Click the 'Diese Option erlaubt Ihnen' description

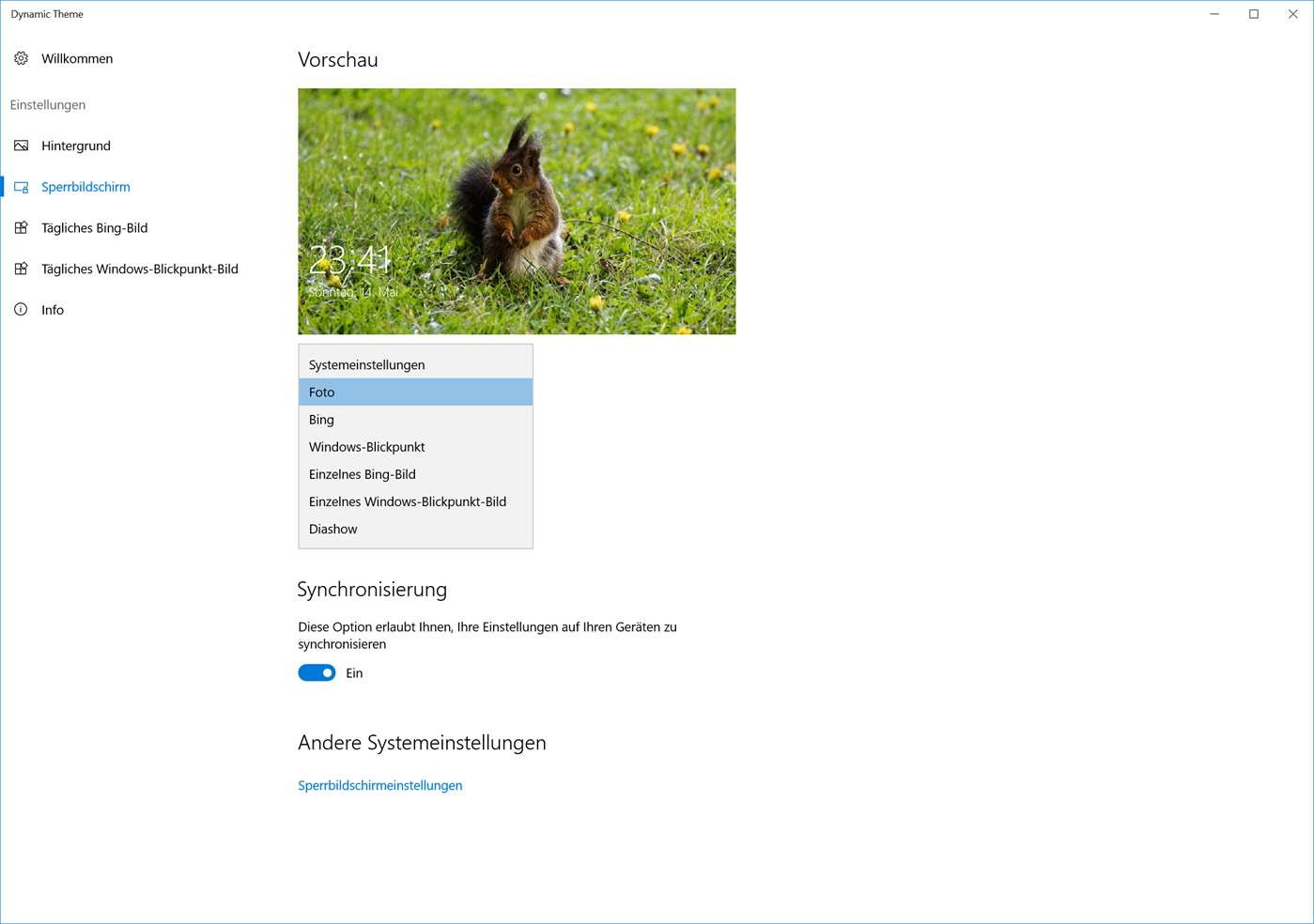click(487, 636)
